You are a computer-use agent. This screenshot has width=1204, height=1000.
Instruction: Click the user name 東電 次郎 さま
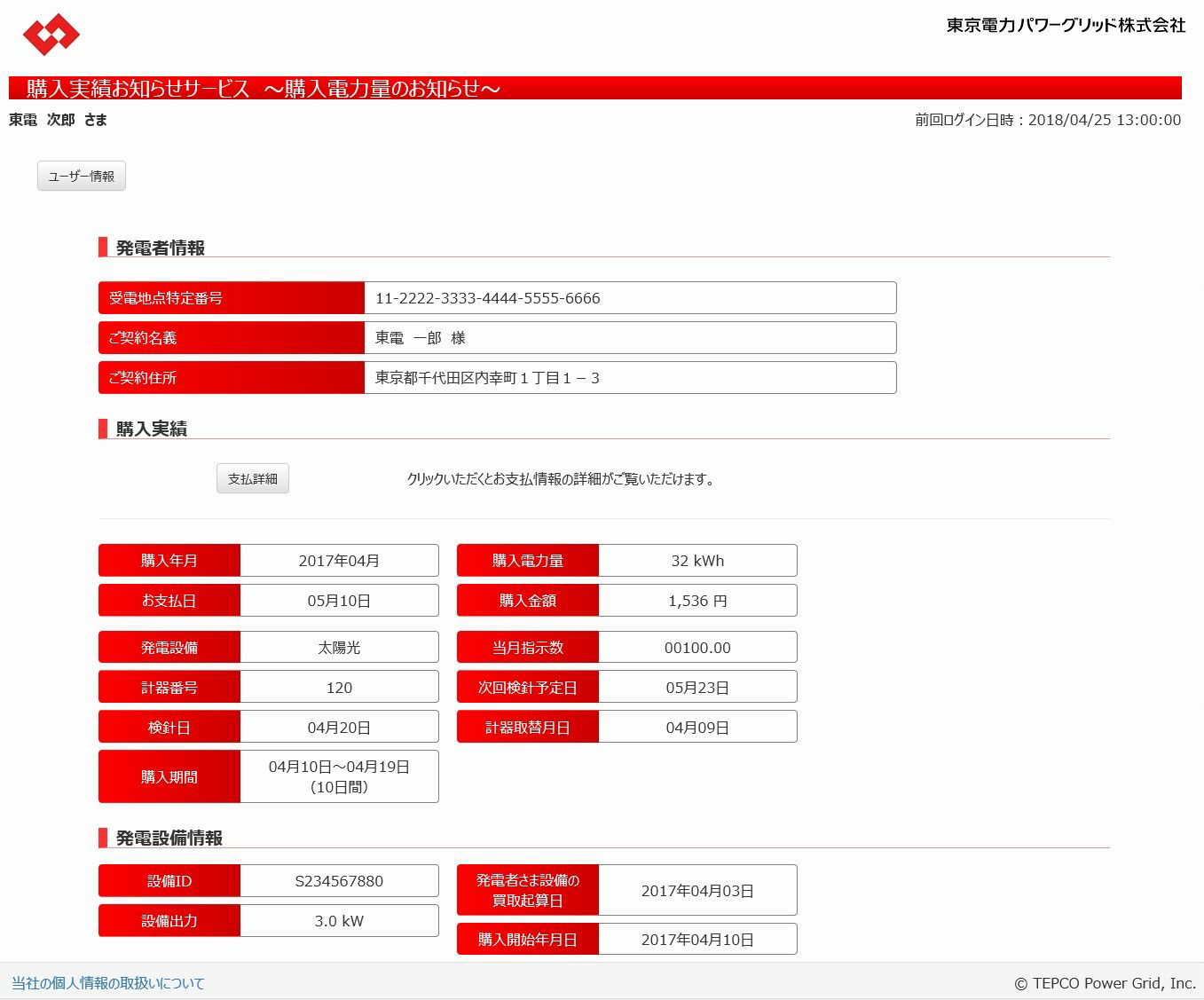point(59,120)
